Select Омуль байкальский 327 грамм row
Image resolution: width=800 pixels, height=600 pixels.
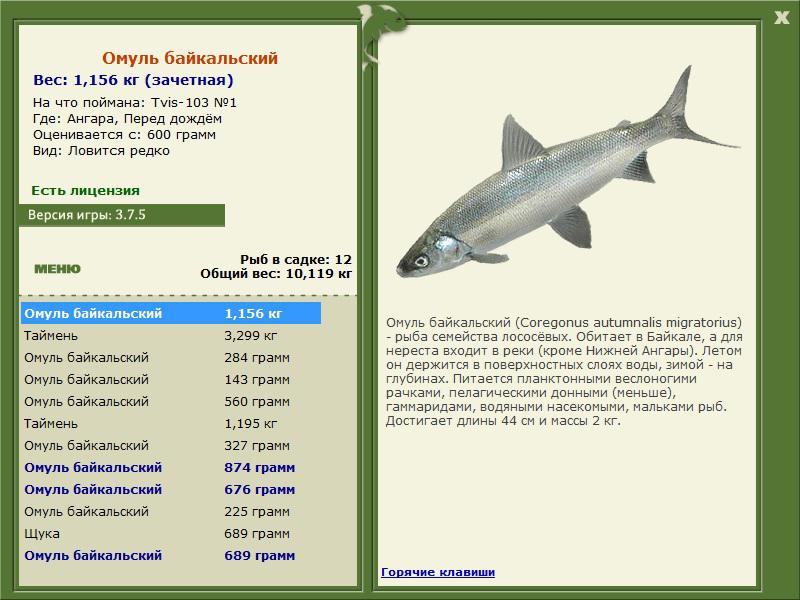(171, 445)
